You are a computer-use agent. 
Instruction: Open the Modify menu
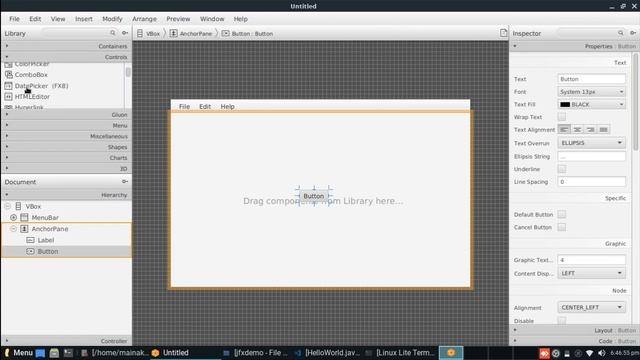112,19
